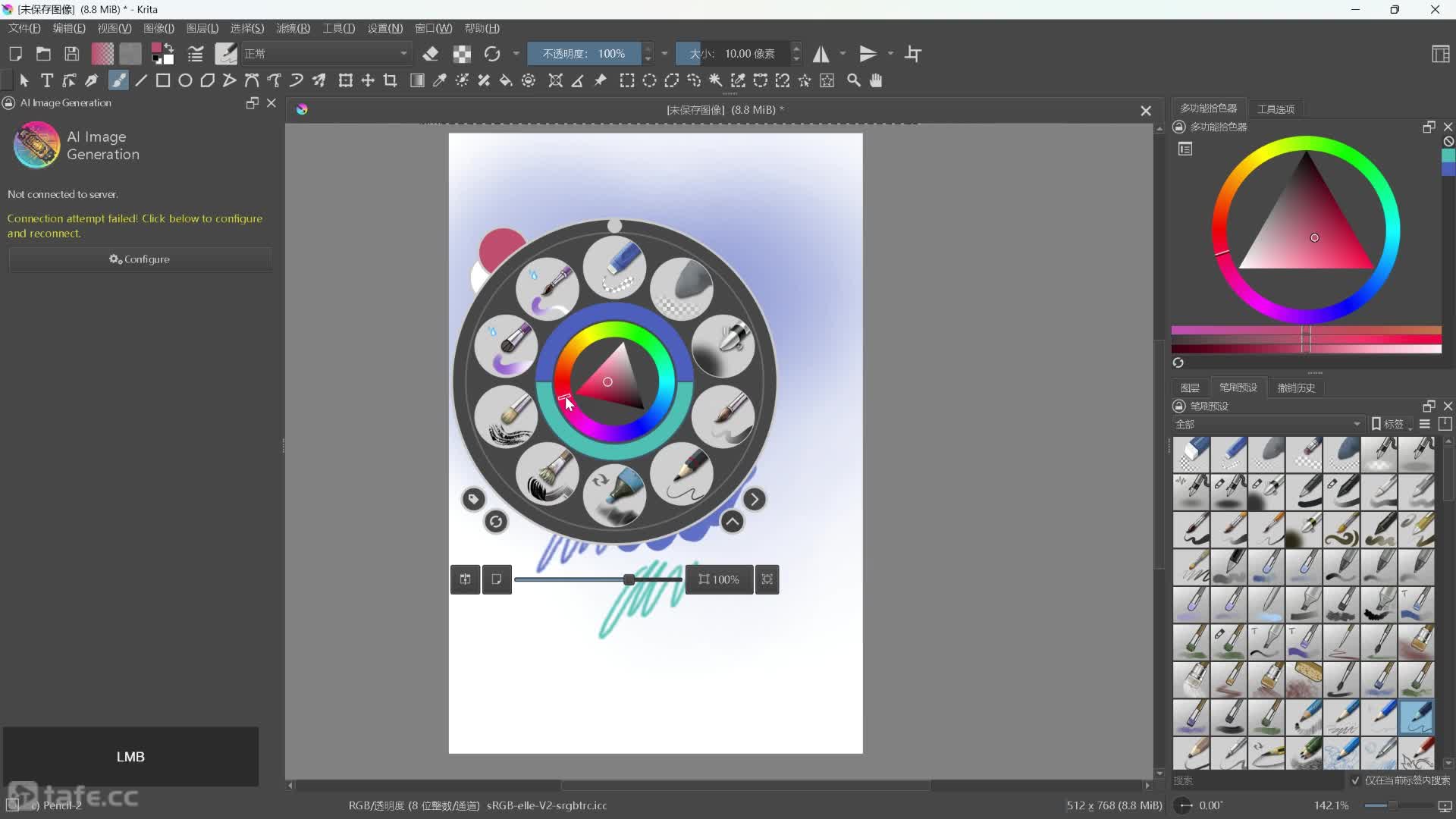This screenshot has height=819, width=1456.
Task: Toggle eraser mode
Action: [431, 54]
